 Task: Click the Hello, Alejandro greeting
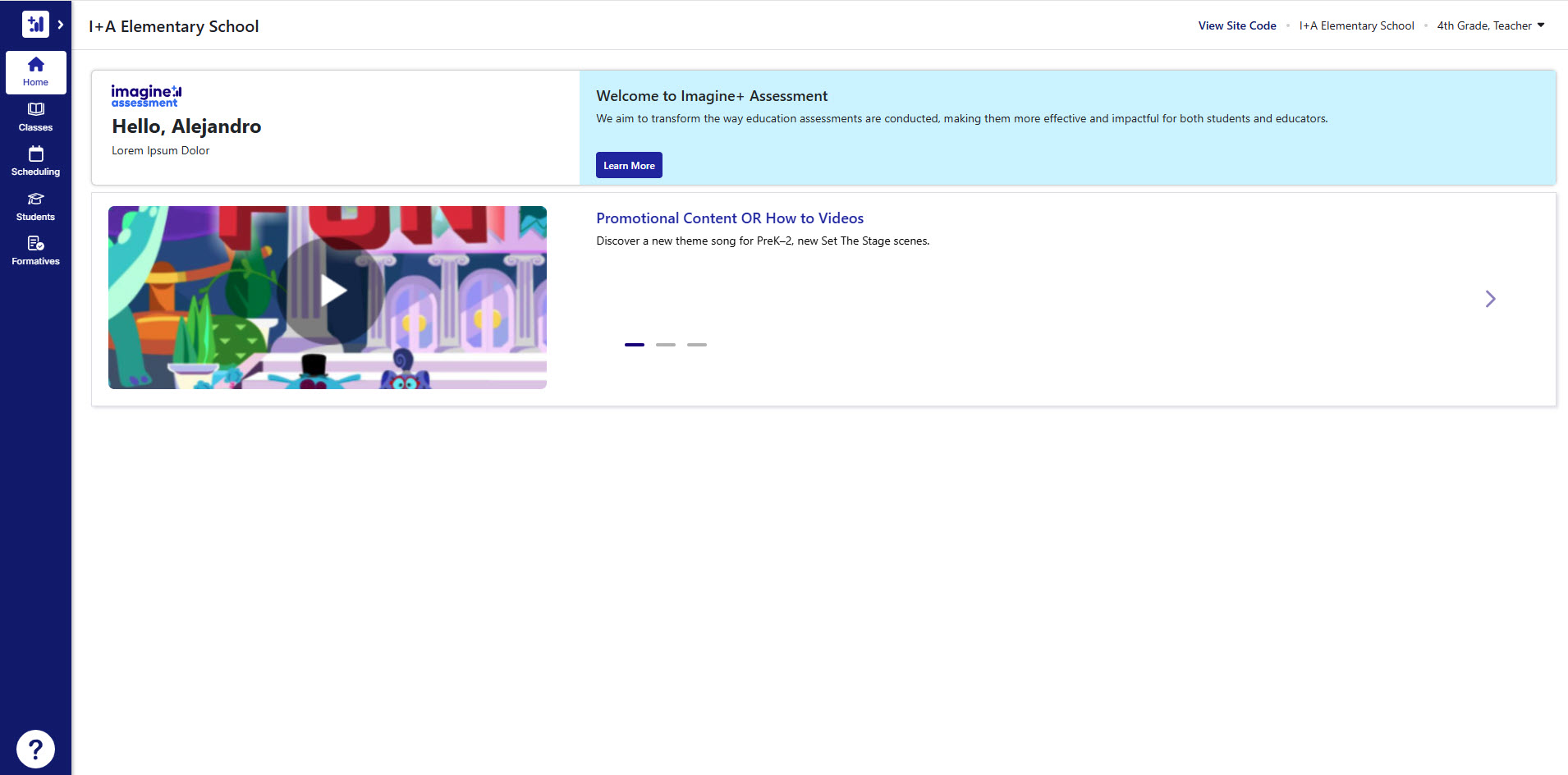click(x=186, y=126)
